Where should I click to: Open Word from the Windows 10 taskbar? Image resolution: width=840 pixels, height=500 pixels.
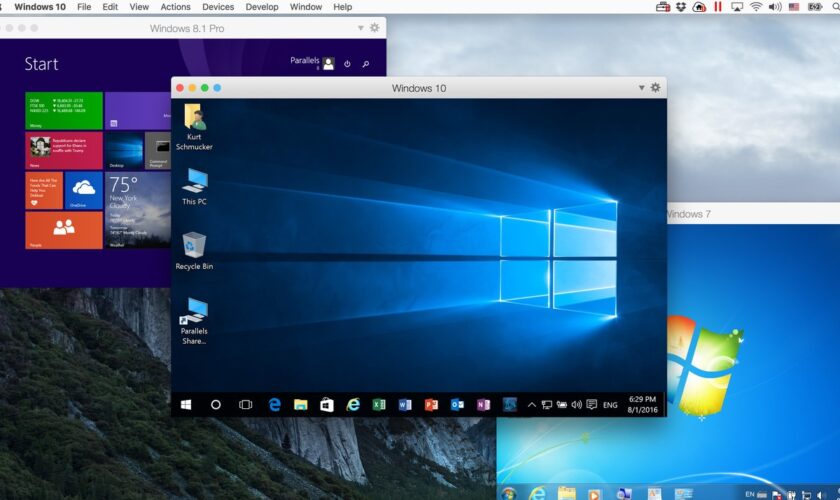coord(405,405)
